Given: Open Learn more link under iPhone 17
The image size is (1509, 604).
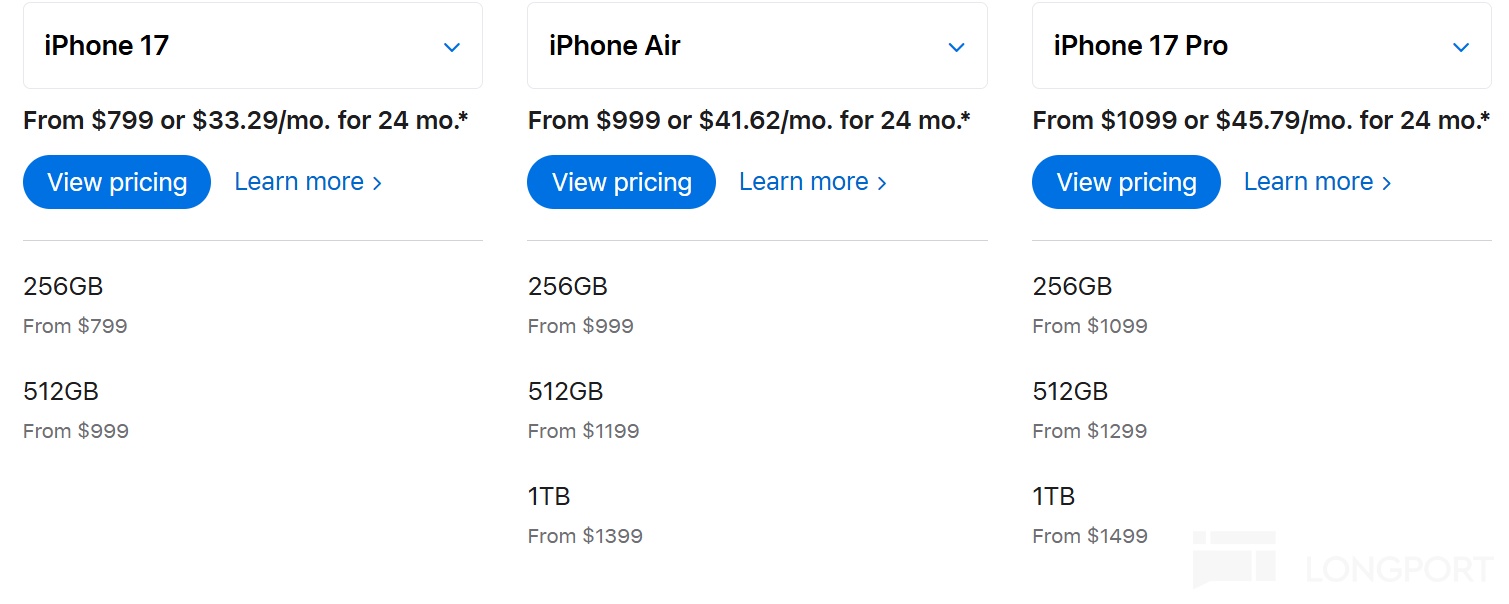Looking at the screenshot, I should 307,182.
